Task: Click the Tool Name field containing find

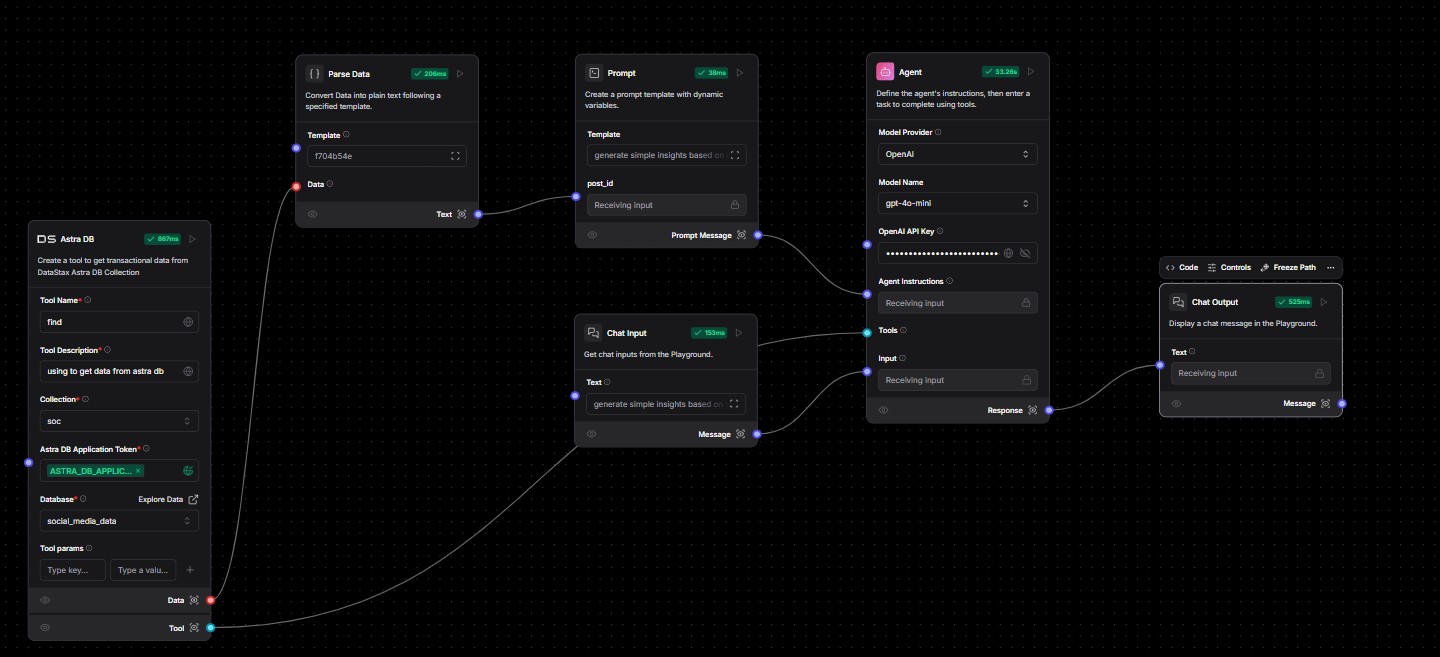Action: [119, 322]
